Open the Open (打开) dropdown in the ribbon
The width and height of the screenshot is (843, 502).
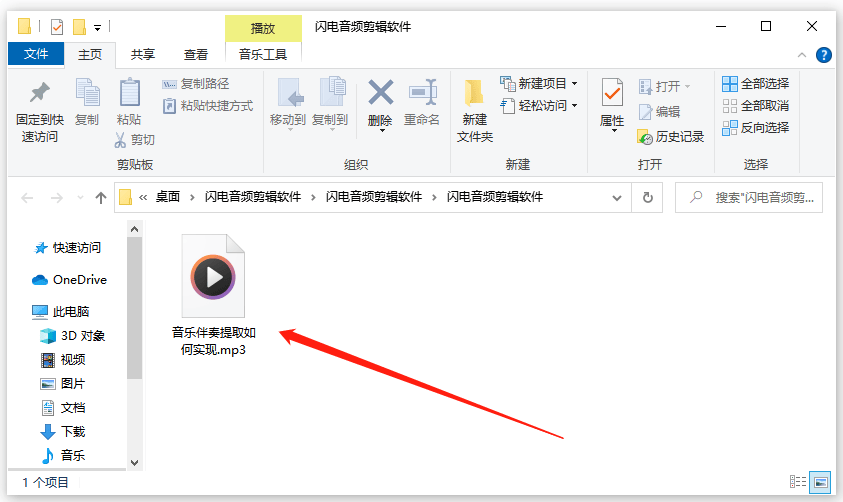coord(664,87)
